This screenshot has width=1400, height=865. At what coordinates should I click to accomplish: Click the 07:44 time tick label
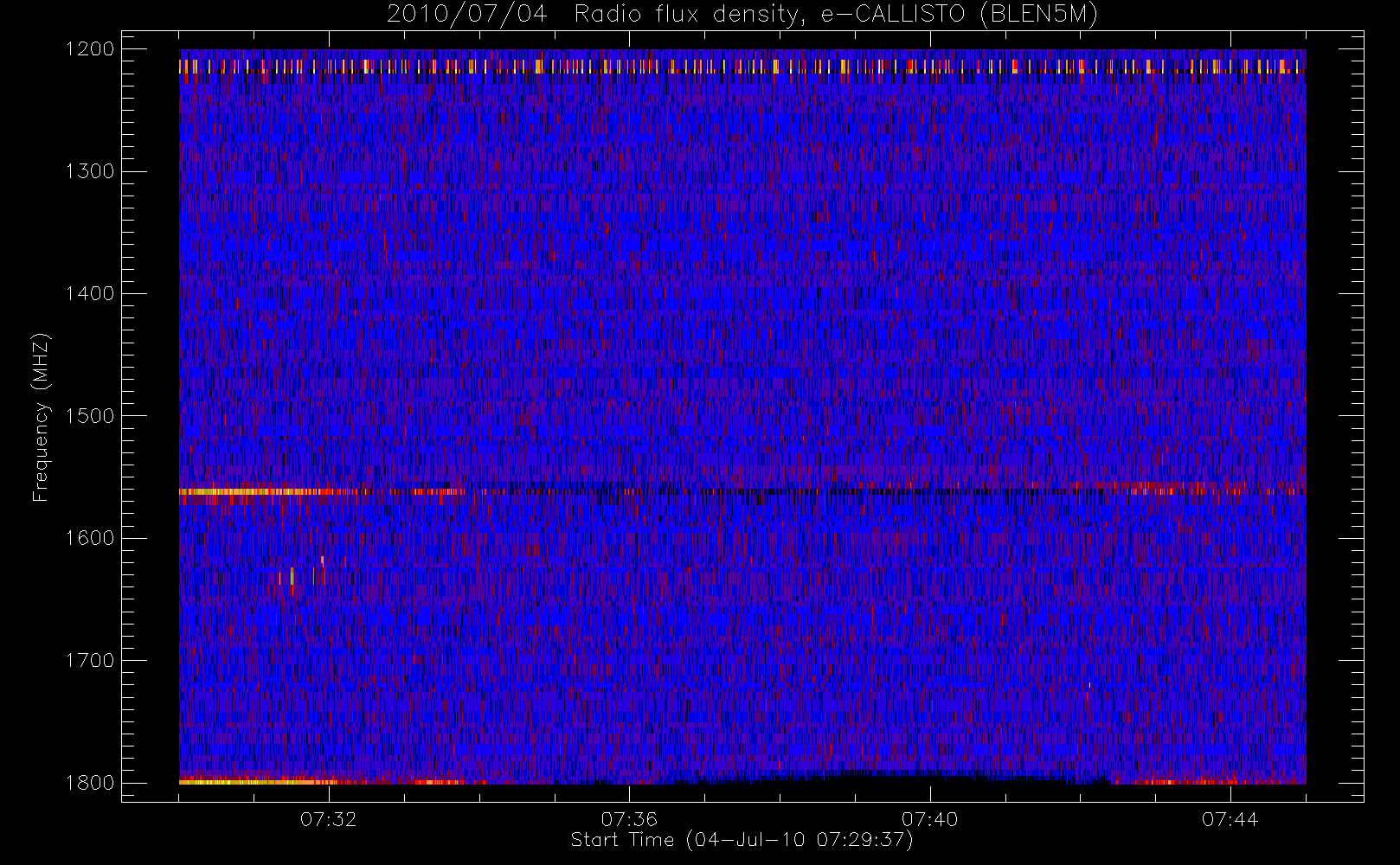point(1230,819)
